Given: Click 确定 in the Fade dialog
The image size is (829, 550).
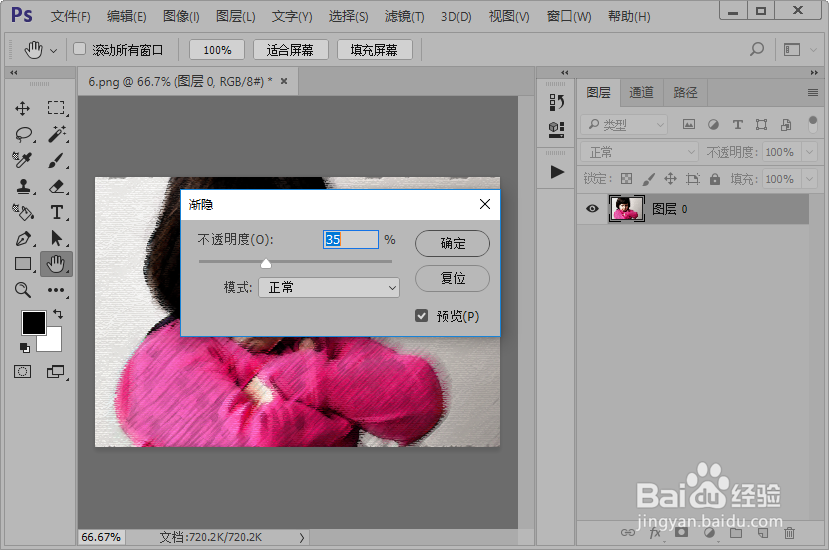Looking at the screenshot, I should [x=453, y=243].
